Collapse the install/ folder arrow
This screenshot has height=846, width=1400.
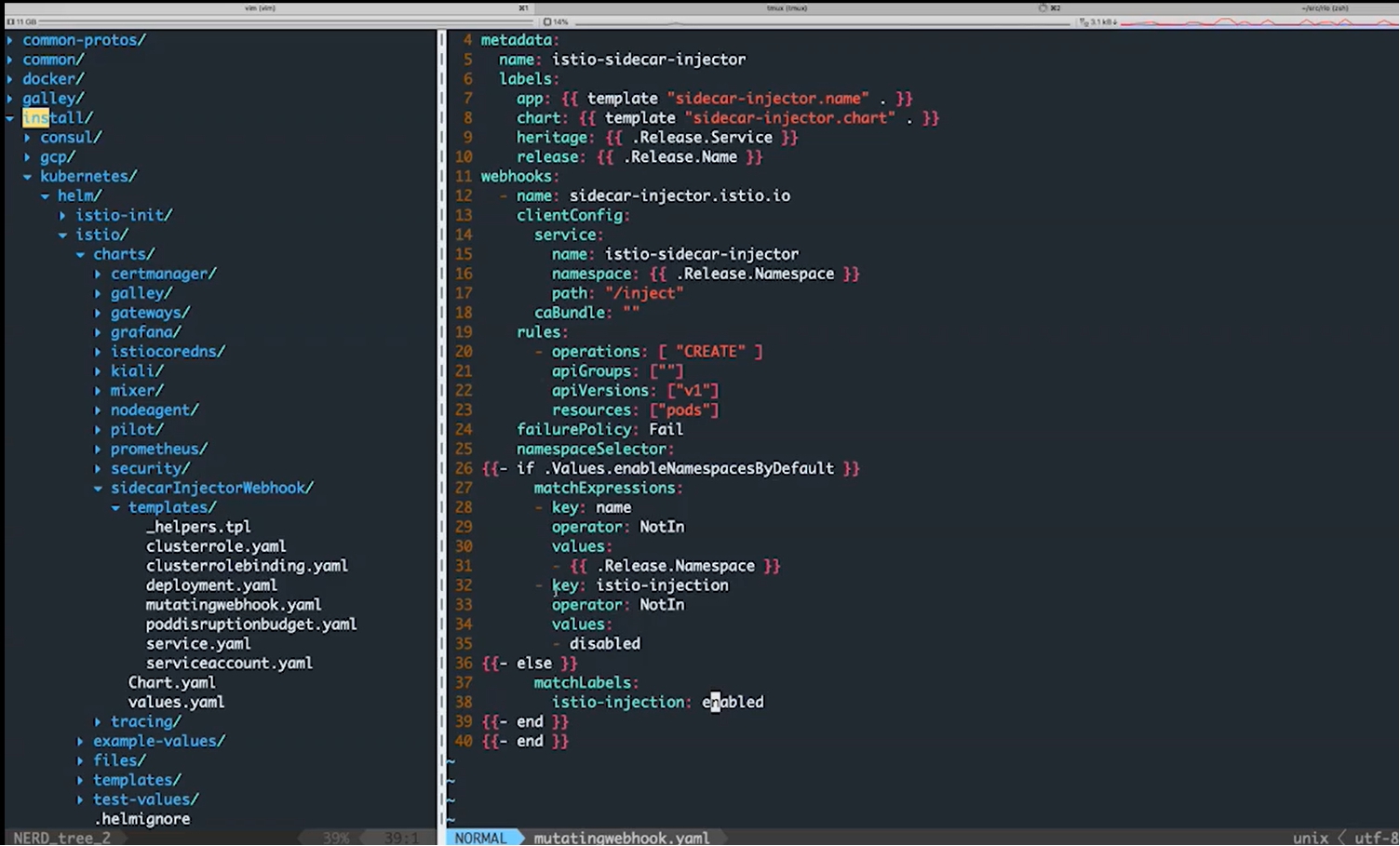point(10,118)
